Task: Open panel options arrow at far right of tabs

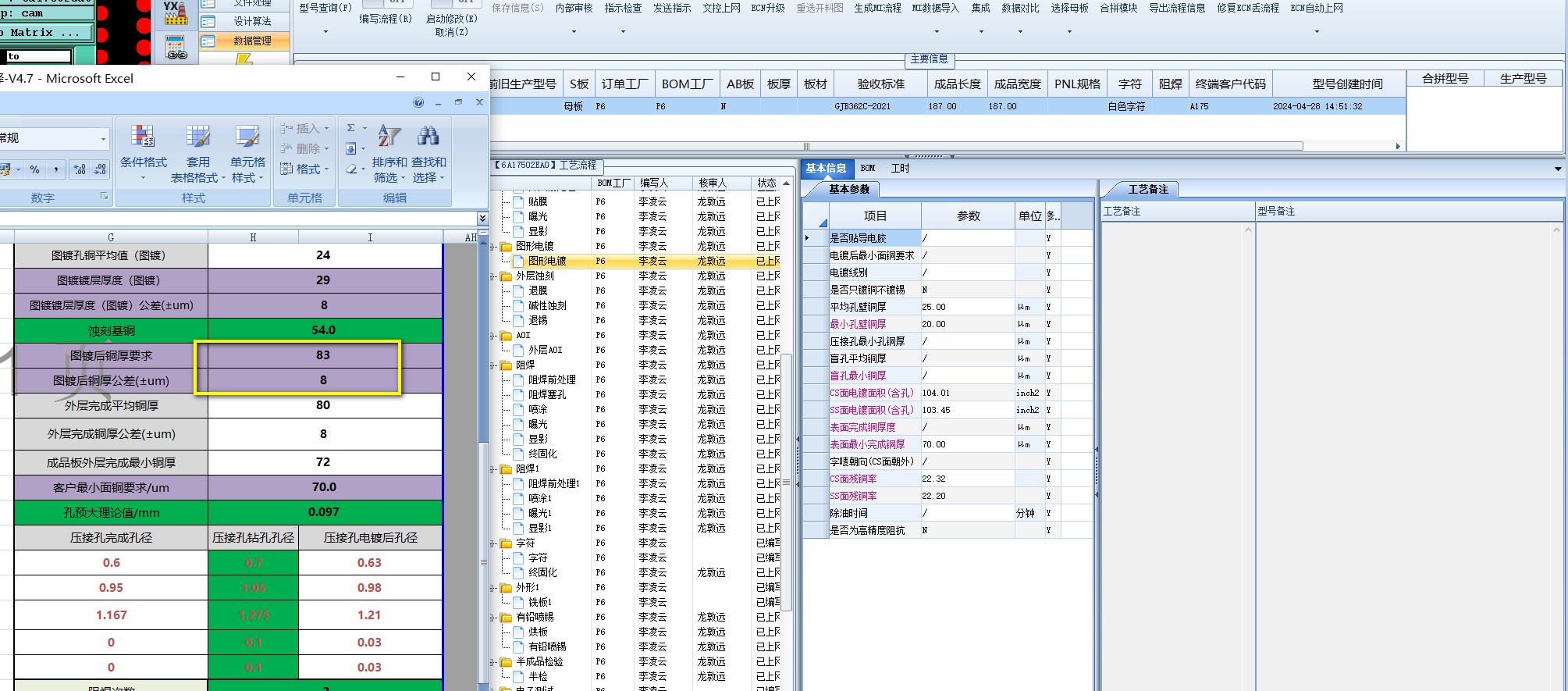Action: click(1558, 169)
